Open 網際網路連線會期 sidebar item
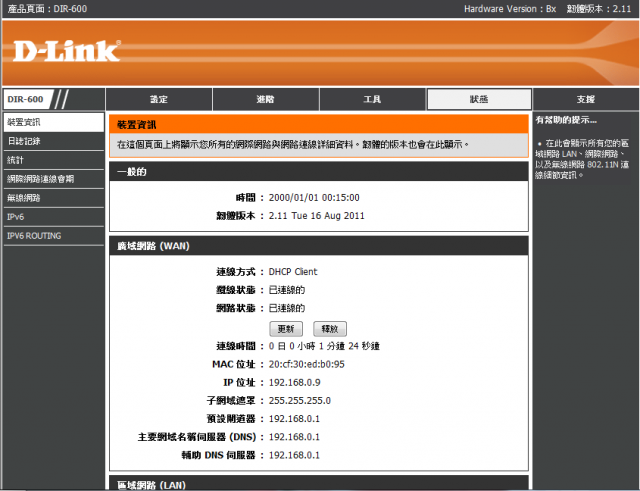Viewport: 640px width, 491px height. pyautogui.click(x=54, y=179)
